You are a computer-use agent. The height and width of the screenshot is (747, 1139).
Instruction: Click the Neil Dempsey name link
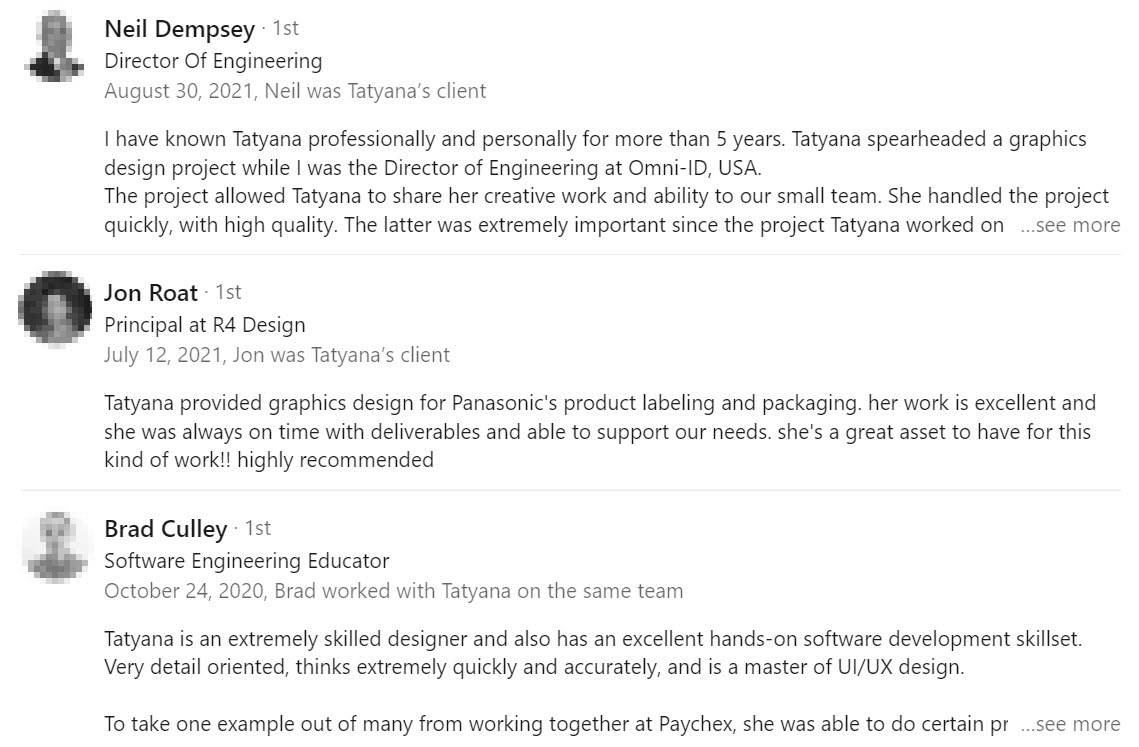coord(179,30)
